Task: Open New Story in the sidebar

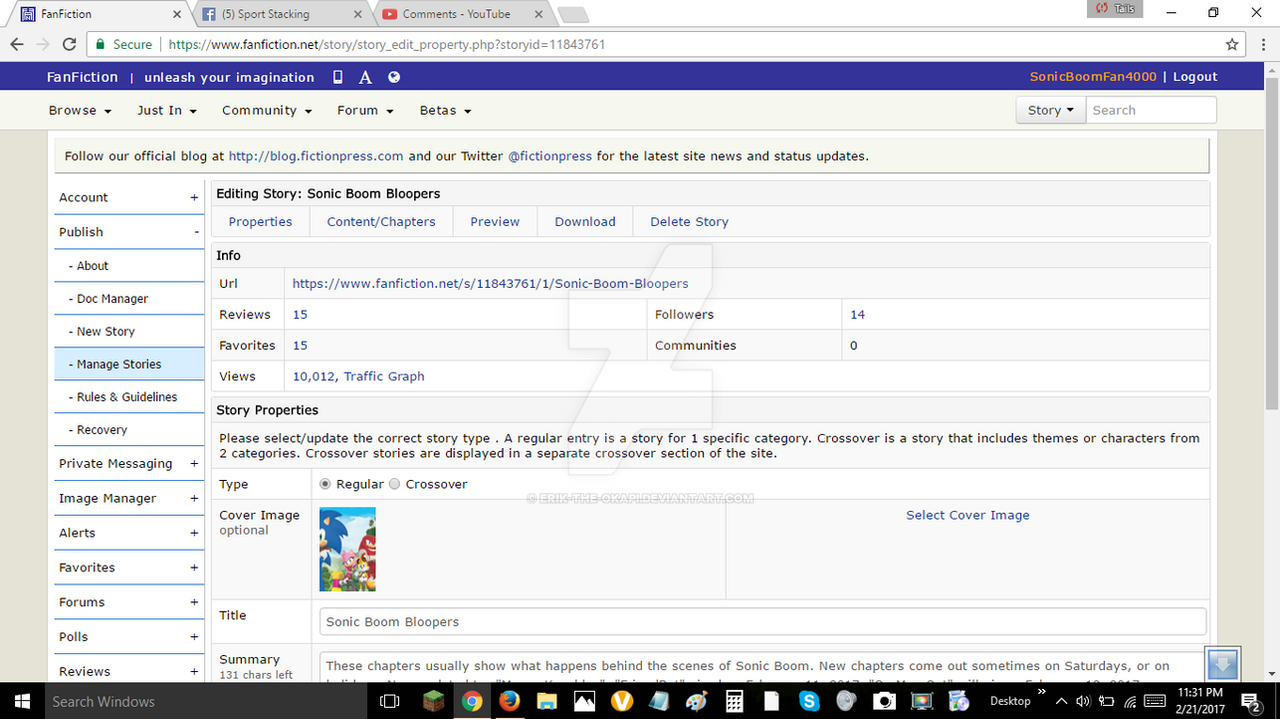Action: tap(129, 331)
